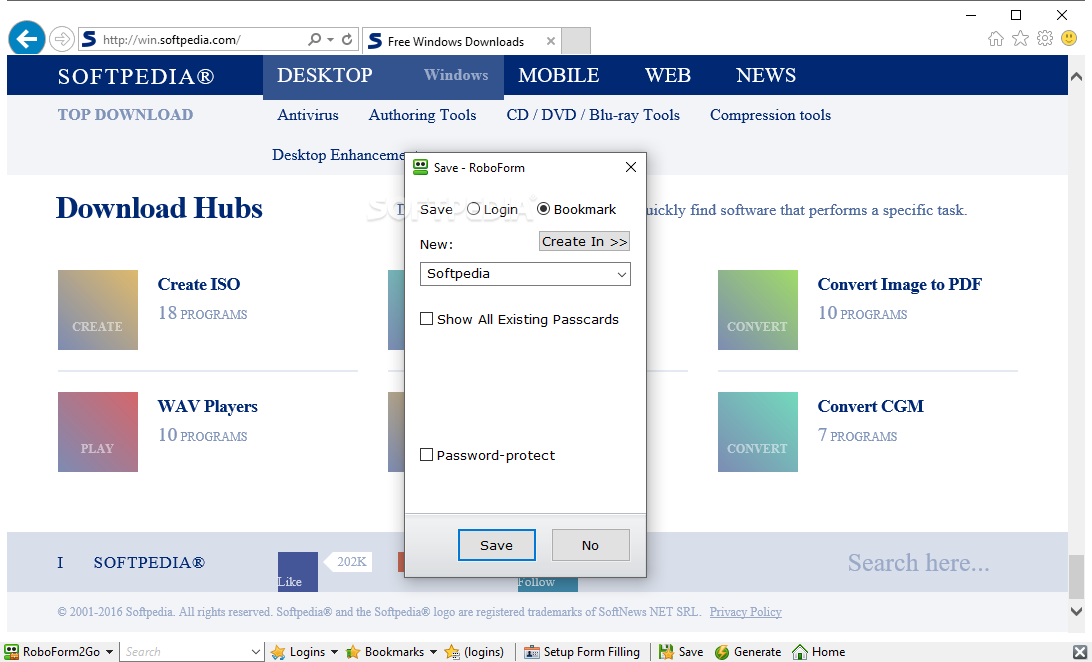
Task: Click the page scrollbar down arrow
Action: tap(1077, 611)
